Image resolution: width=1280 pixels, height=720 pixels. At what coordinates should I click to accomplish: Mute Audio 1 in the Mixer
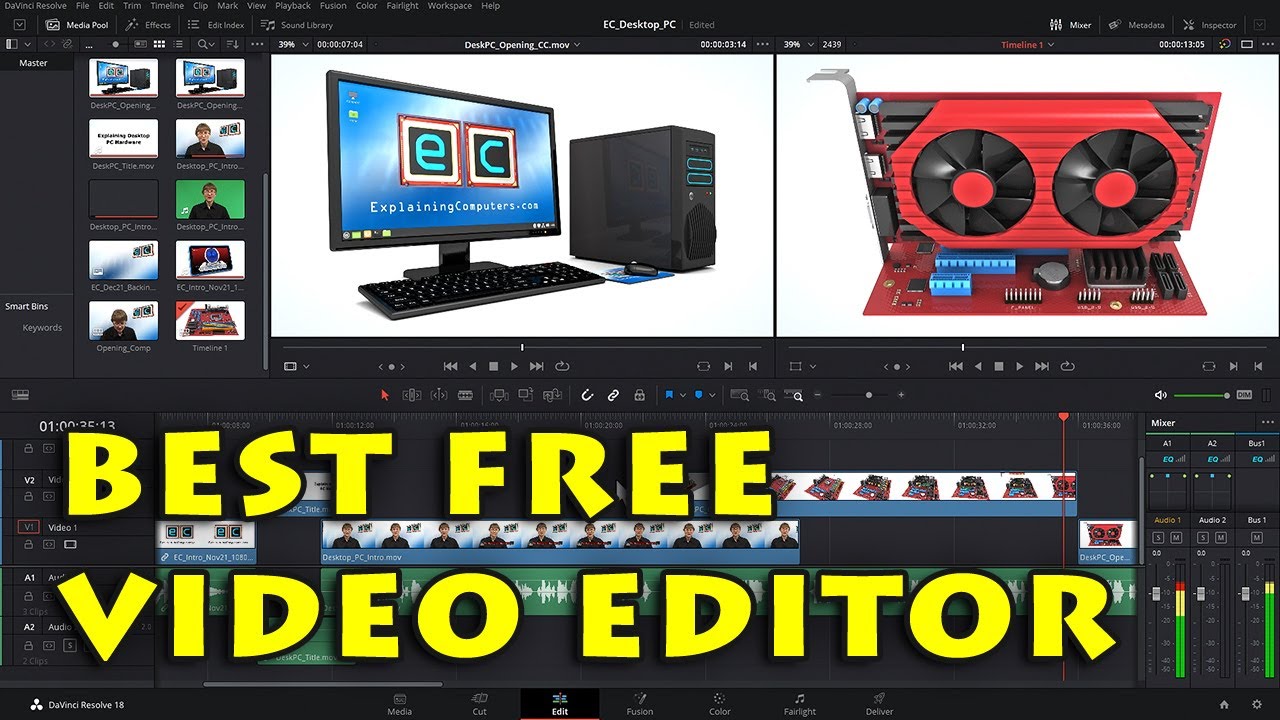point(1175,538)
